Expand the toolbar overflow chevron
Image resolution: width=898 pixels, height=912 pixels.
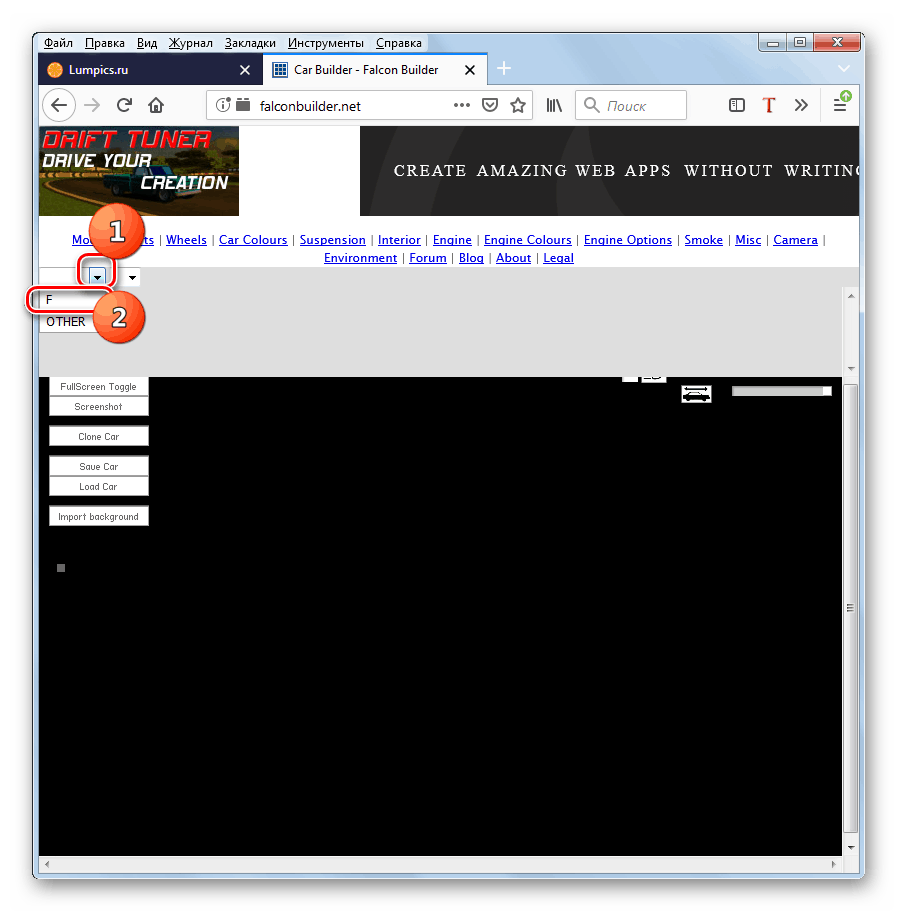[800, 105]
